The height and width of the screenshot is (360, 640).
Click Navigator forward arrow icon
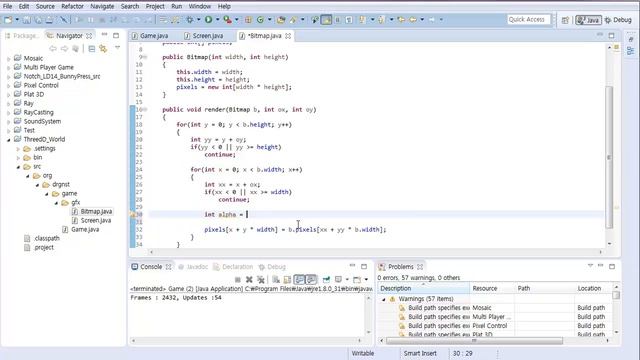point(64,49)
